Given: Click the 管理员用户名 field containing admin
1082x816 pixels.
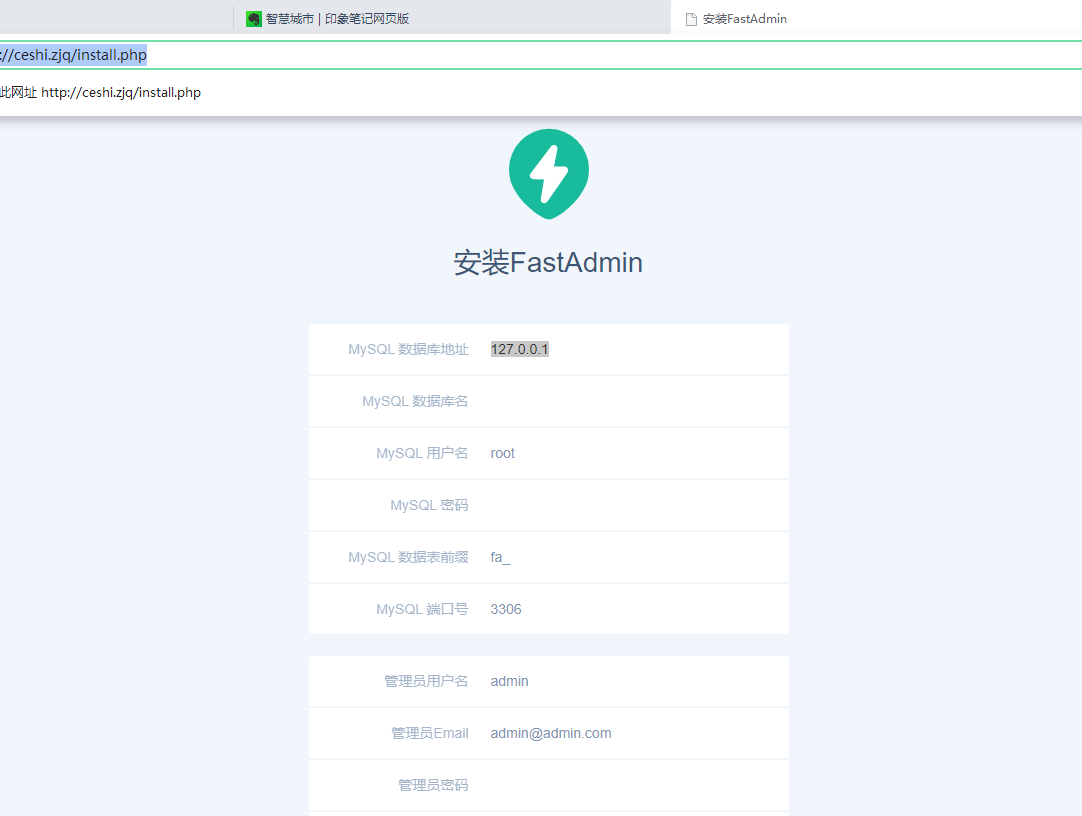Looking at the screenshot, I should pyautogui.click(x=636, y=681).
